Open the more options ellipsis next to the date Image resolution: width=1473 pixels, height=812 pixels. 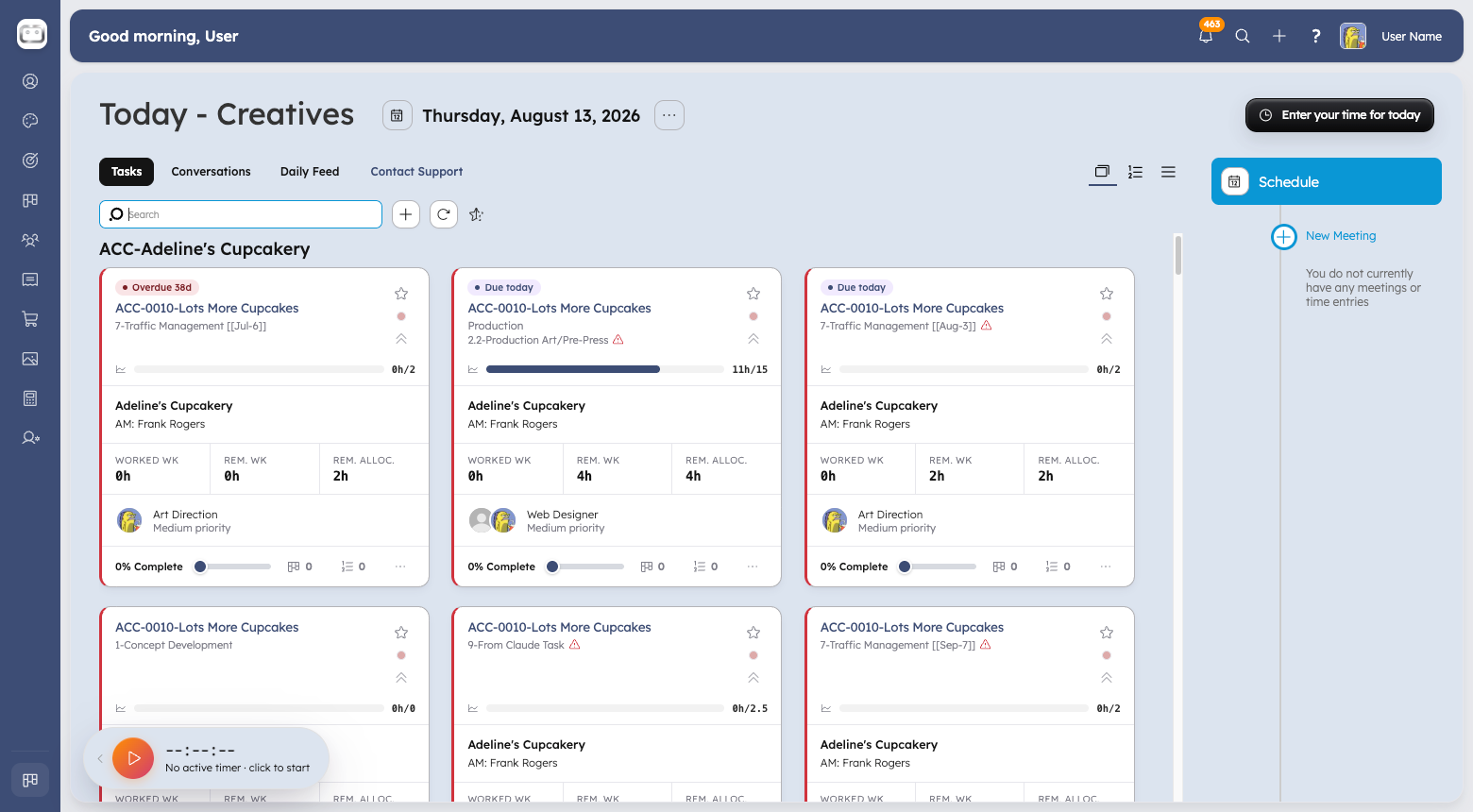669,115
